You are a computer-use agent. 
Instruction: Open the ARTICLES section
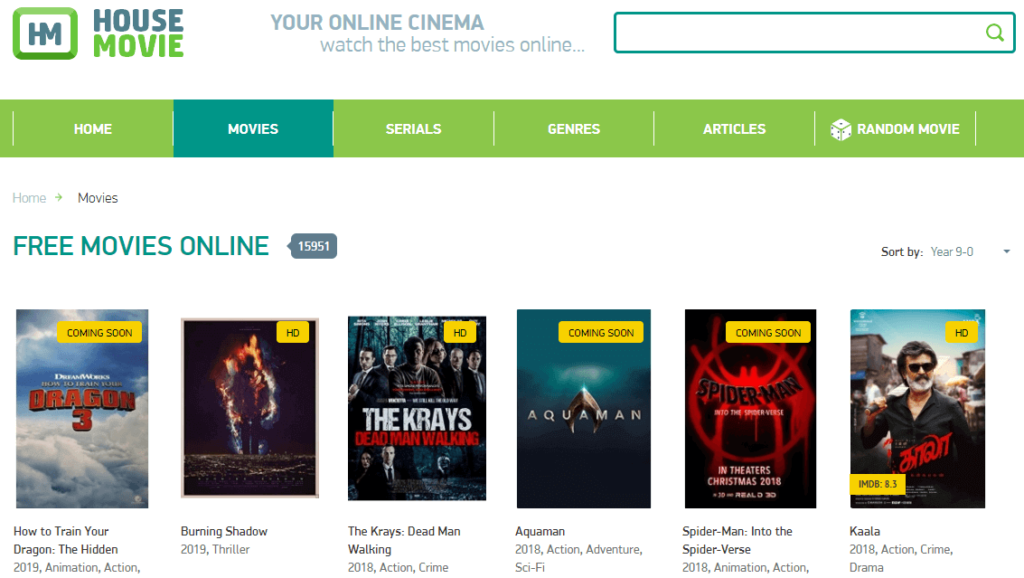[x=734, y=128]
